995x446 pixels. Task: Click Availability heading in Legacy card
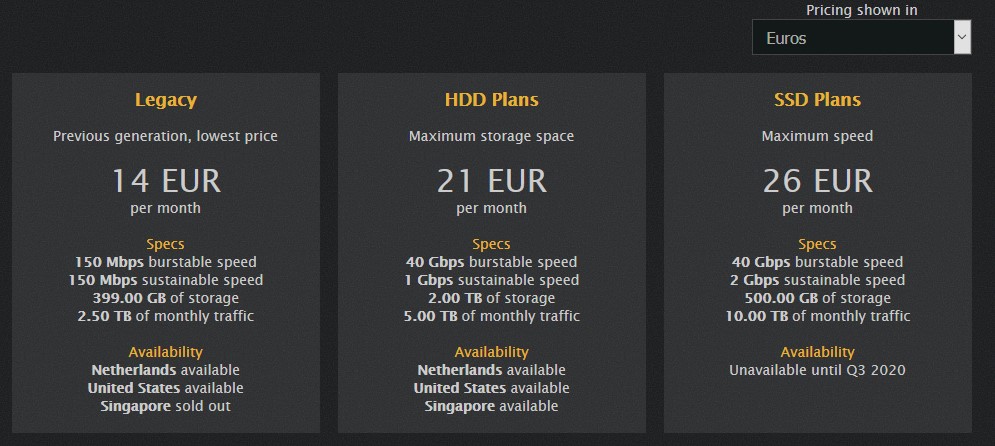pos(166,352)
